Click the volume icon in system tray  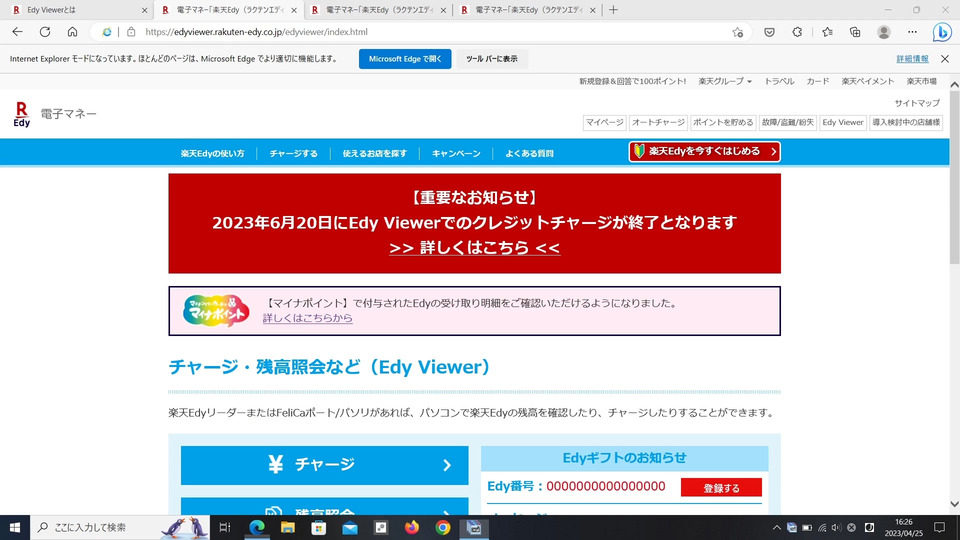(x=836, y=527)
